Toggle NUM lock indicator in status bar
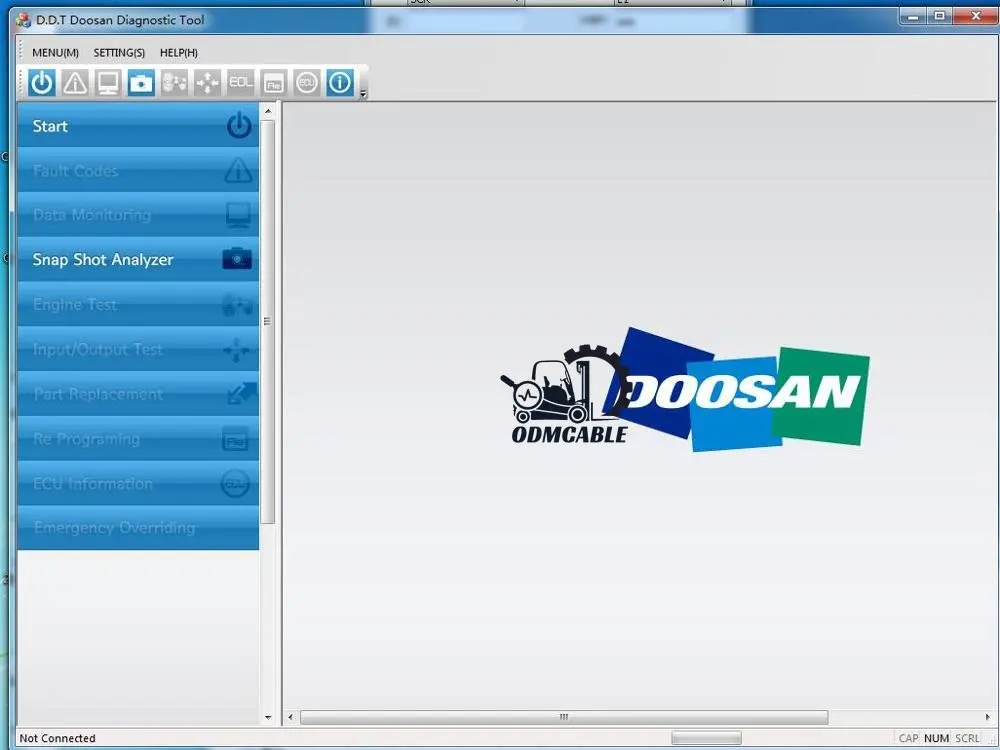This screenshot has height=750, width=1000. tap(936, 738)
